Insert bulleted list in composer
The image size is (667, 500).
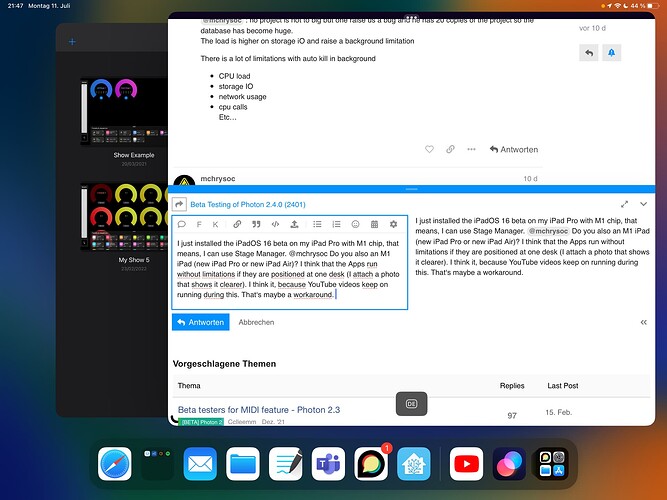click(x=317, y=224)
